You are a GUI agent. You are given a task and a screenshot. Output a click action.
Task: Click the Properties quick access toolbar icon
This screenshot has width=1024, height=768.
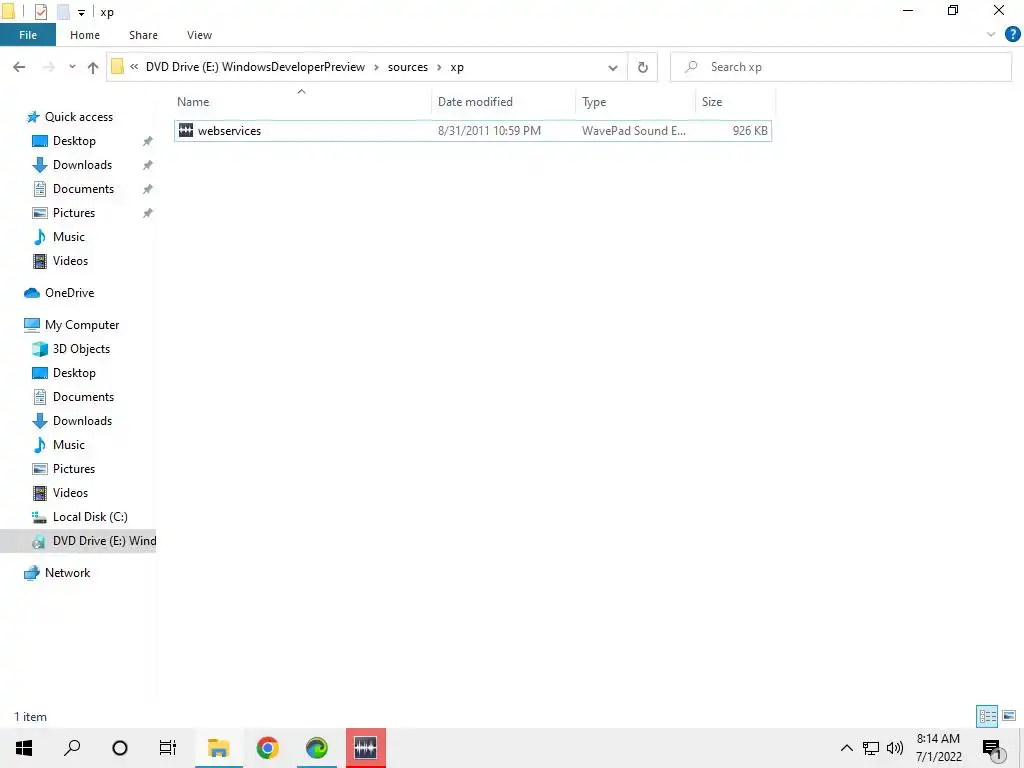[40, 12]
